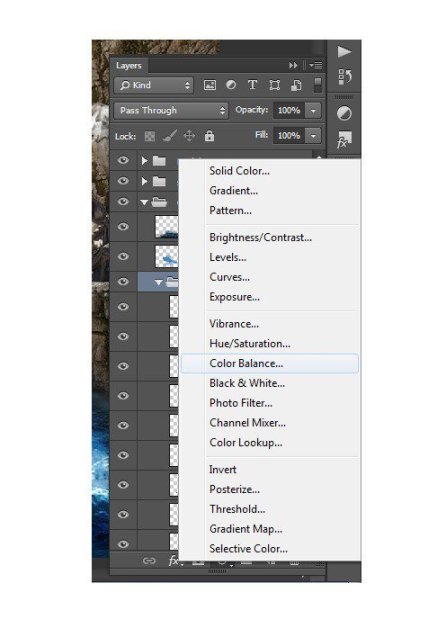This screenshot has height=637, width=428.
Task: Click the lock image pixels brush icon
Action: [x=169, y=136]
